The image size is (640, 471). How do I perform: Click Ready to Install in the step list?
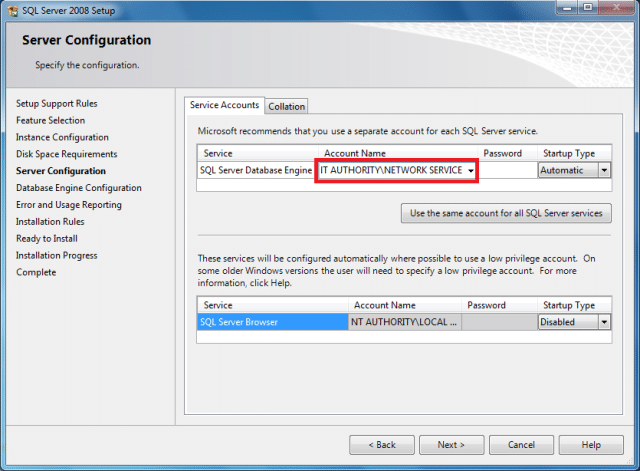[x=47, y=238]
